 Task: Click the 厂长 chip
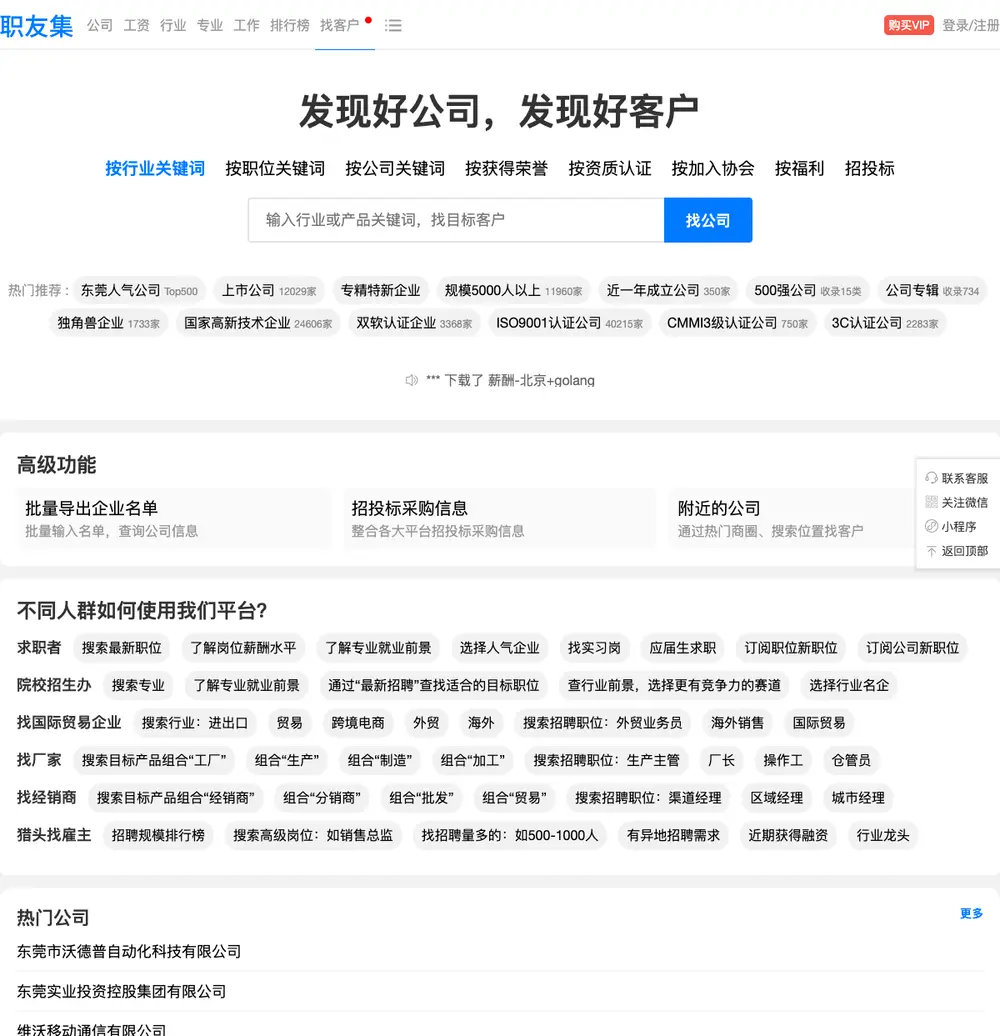point(721,760)
